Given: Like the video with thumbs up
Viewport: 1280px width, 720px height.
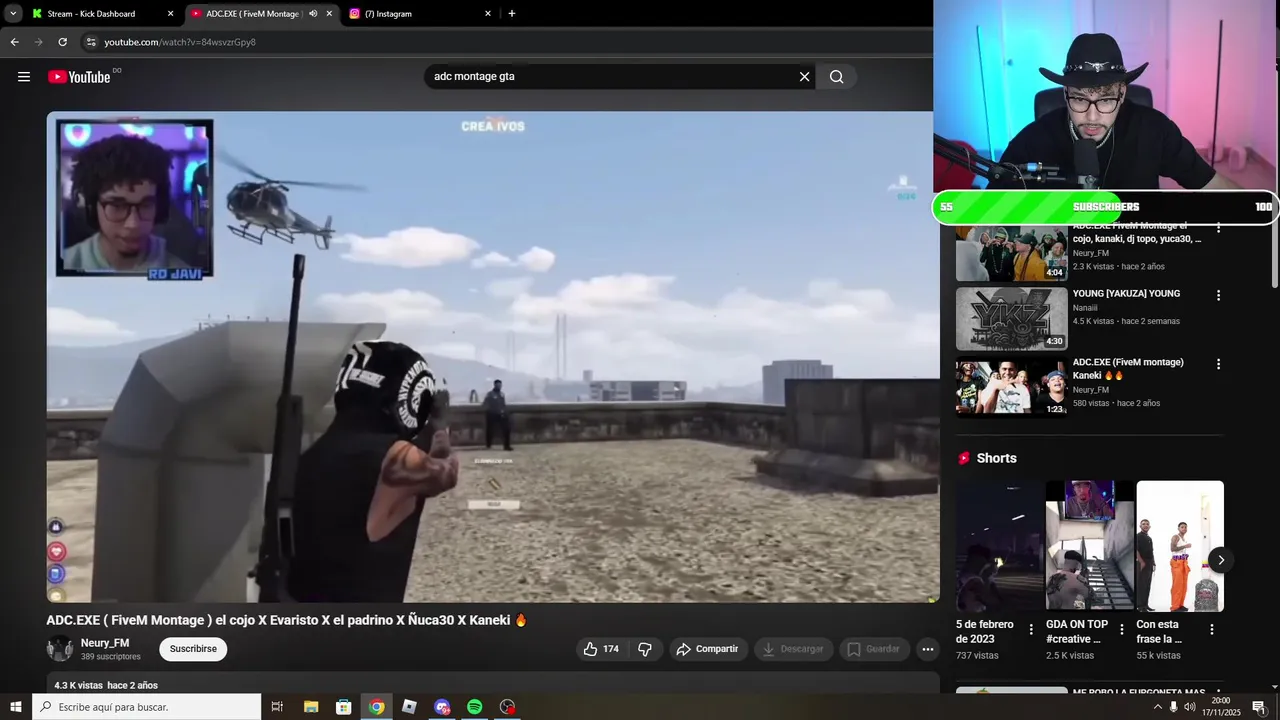Looking at the screenshot, I should (x=601, y=649).
